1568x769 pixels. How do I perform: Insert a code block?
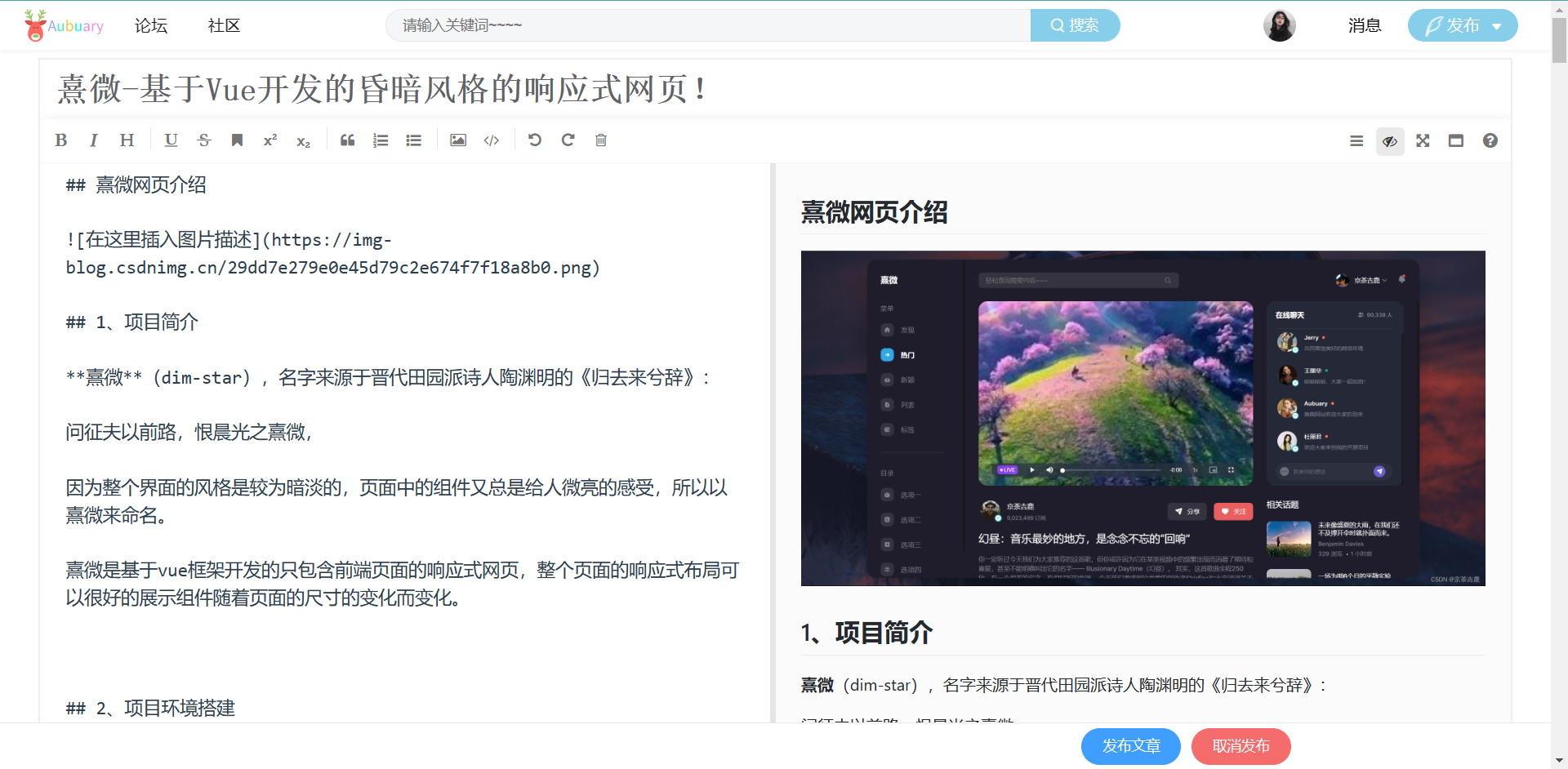[491, 140]
